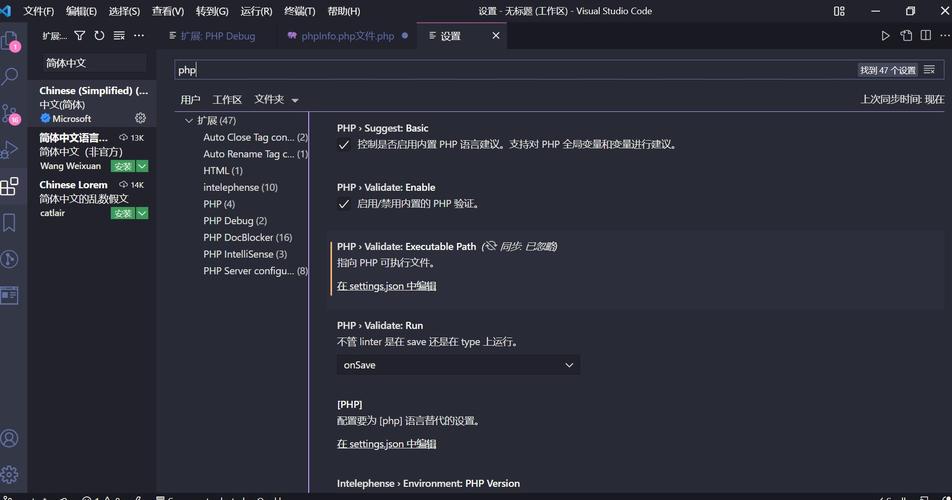Open install dropdown arrow for catlair extension
Image resolution: width=952 pixels, height=500 pixels.
pyautogui.click(x=142, y=213)
